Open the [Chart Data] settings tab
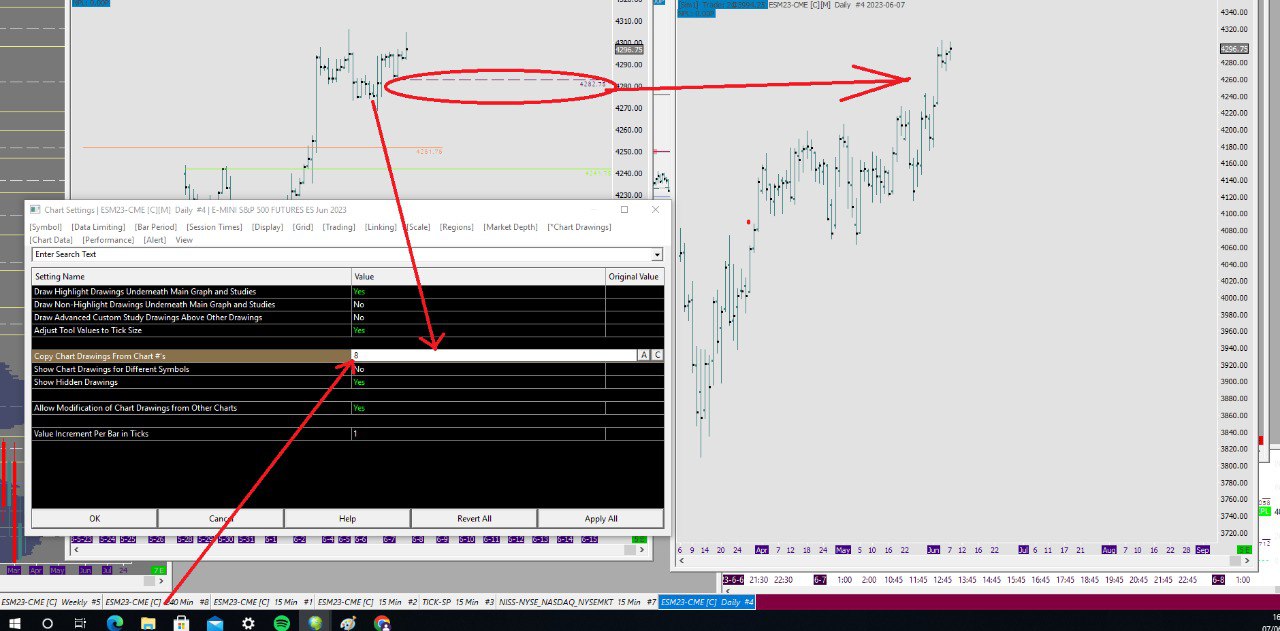 pos(52,240)
